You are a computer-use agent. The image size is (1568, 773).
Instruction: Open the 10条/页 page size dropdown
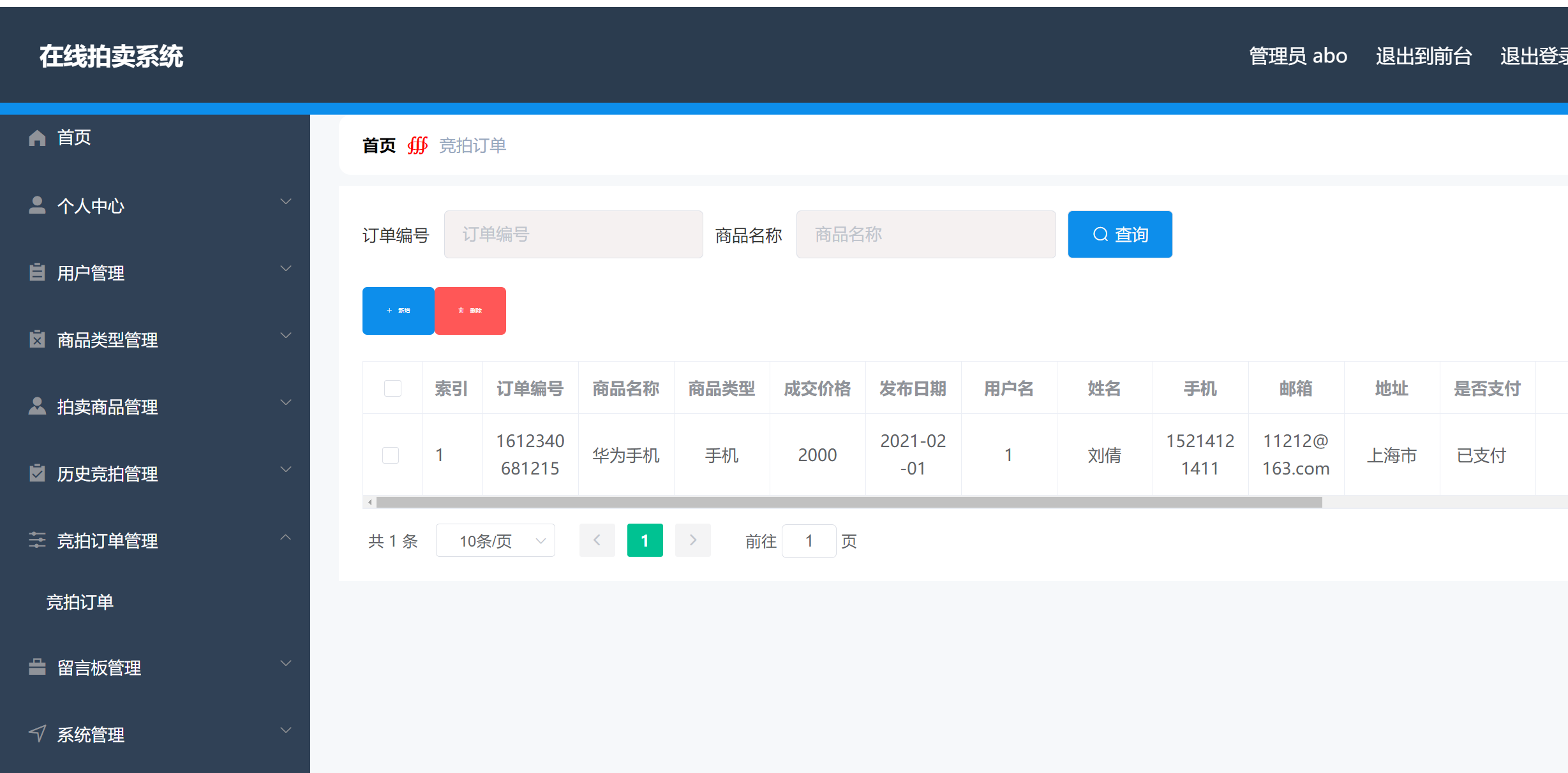click(495, 540)
